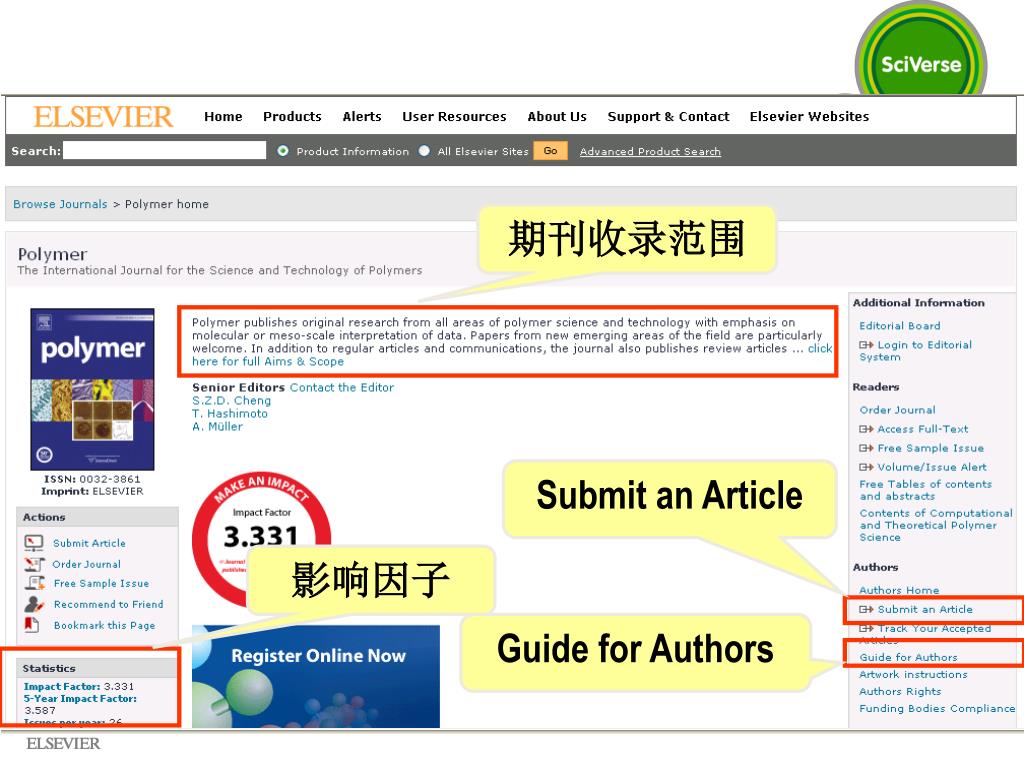Open Login to Editorial System link
The image size is (1024, 768).
tap(916, 351)
